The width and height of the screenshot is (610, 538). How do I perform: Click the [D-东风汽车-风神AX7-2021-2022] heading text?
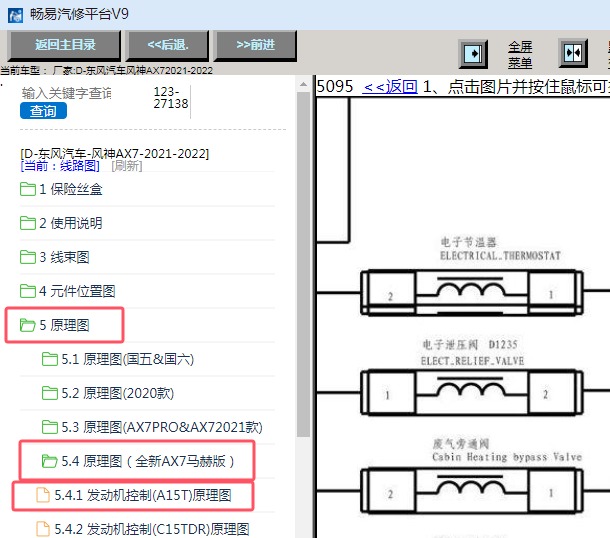(115, 154)
